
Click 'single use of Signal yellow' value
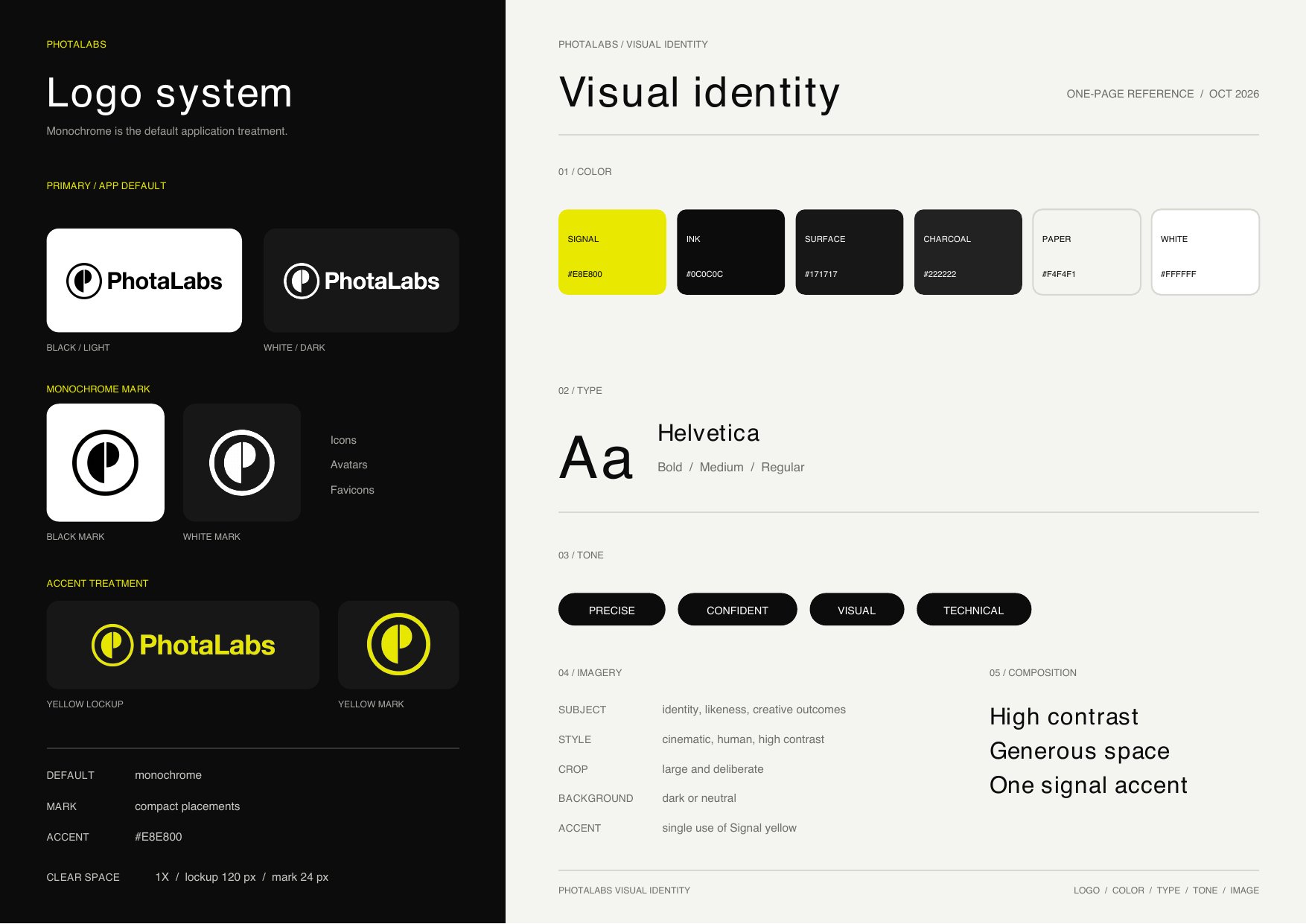(x=729, y=828)
